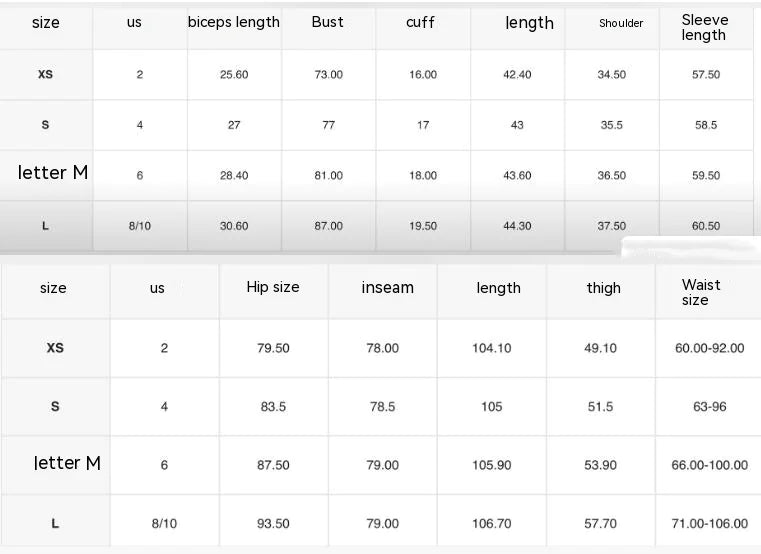The height and width of the screenshot is (554, 761).
Task: Click the pants length value 104.10
Action: tap(491, 348)
